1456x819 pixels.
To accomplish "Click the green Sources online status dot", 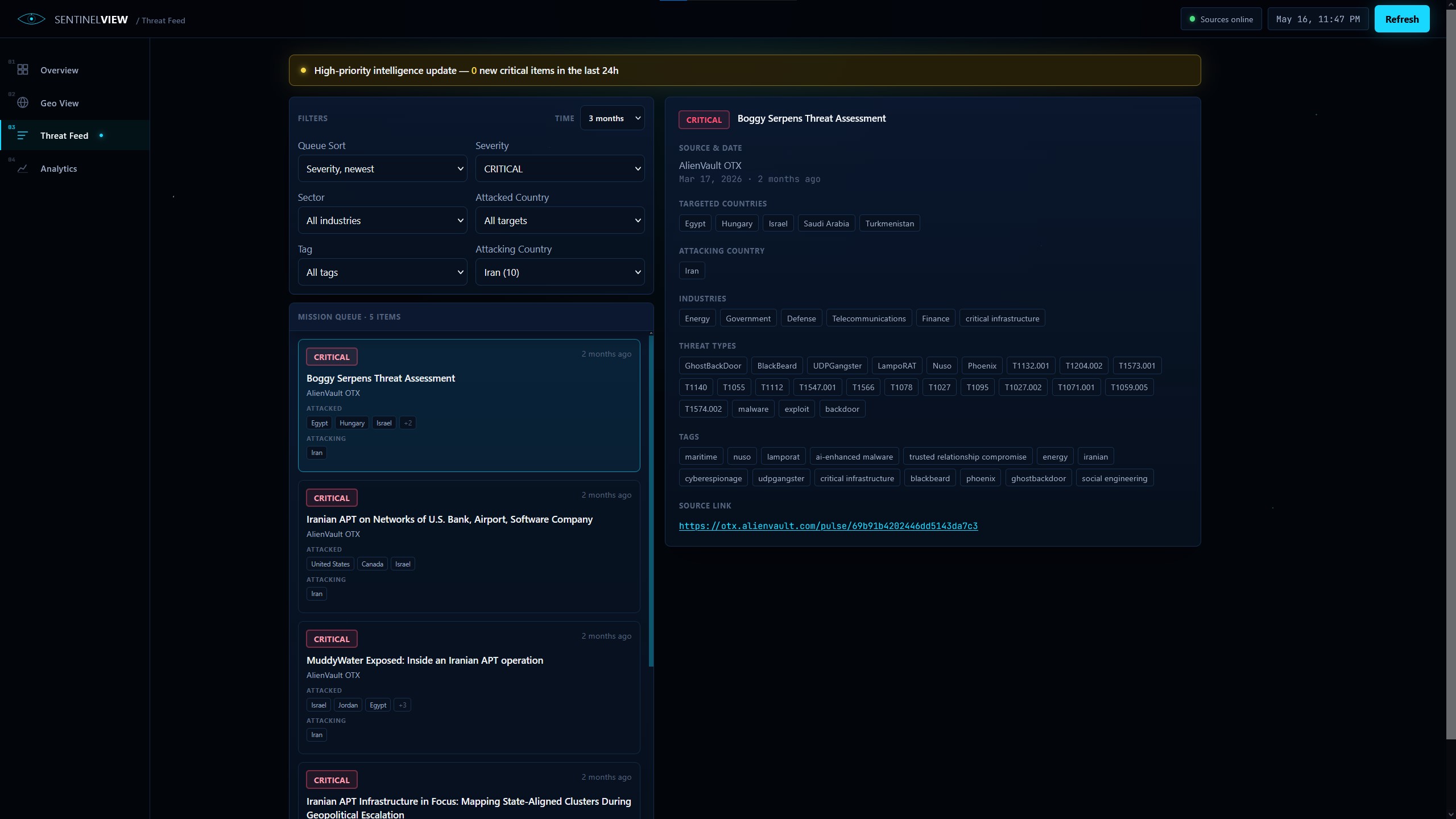I will click(x=1192, y=19).
